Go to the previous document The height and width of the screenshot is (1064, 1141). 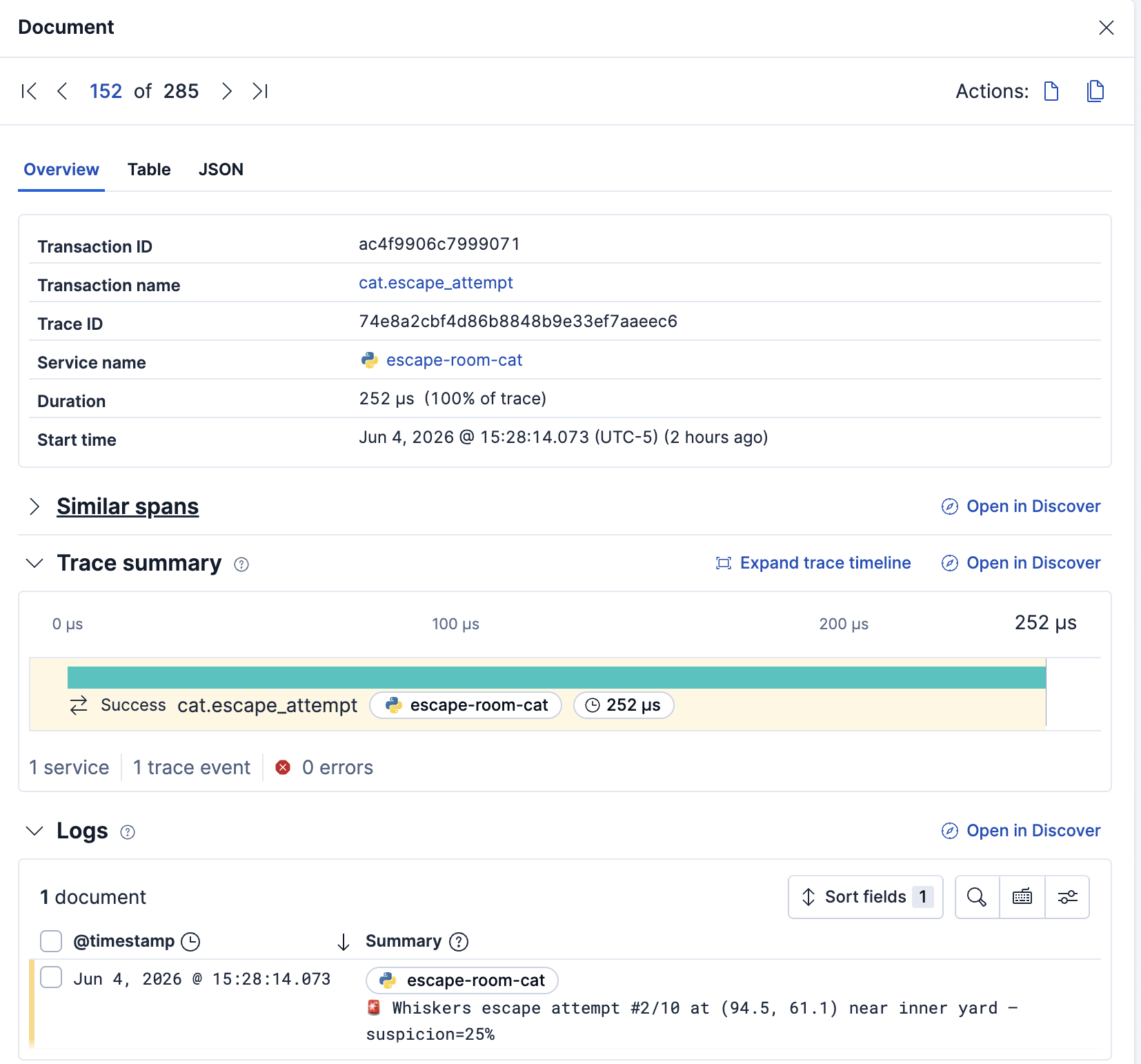coord(62,91)
